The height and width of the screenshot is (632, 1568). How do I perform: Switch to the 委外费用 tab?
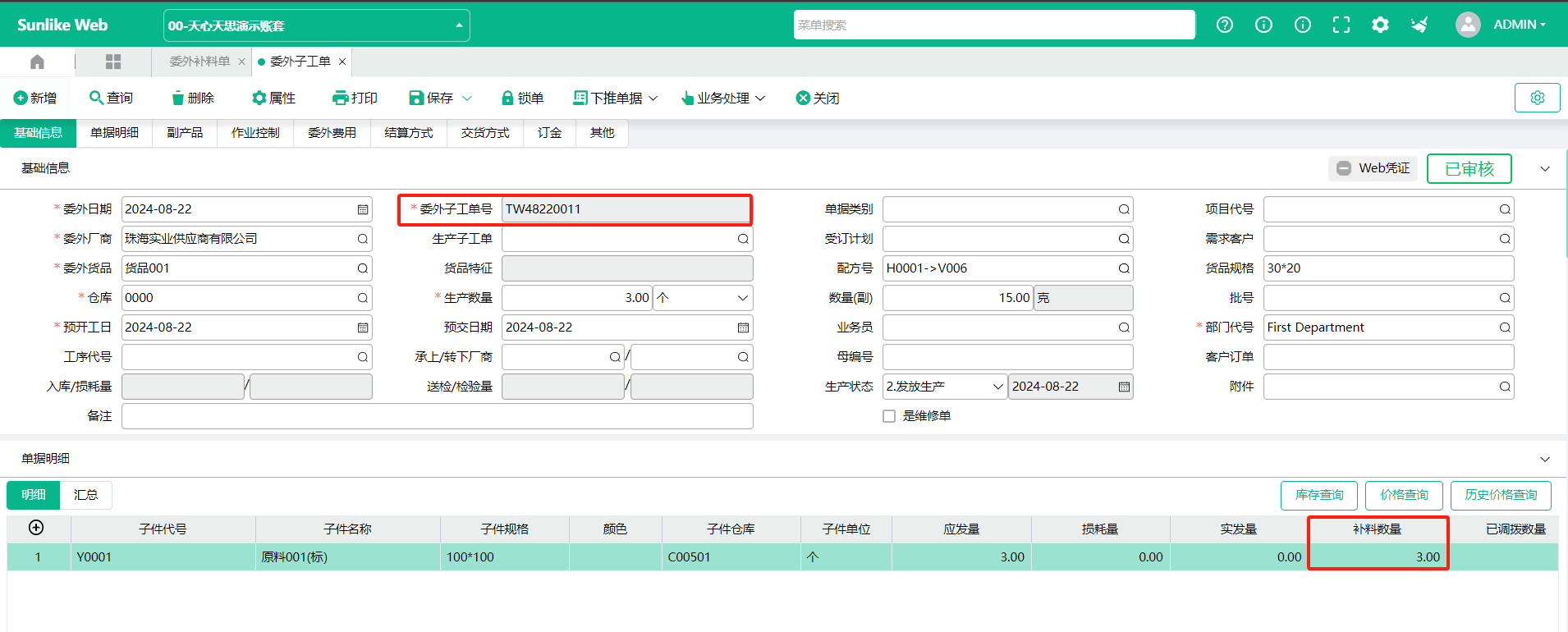click(x=332, y=133)
